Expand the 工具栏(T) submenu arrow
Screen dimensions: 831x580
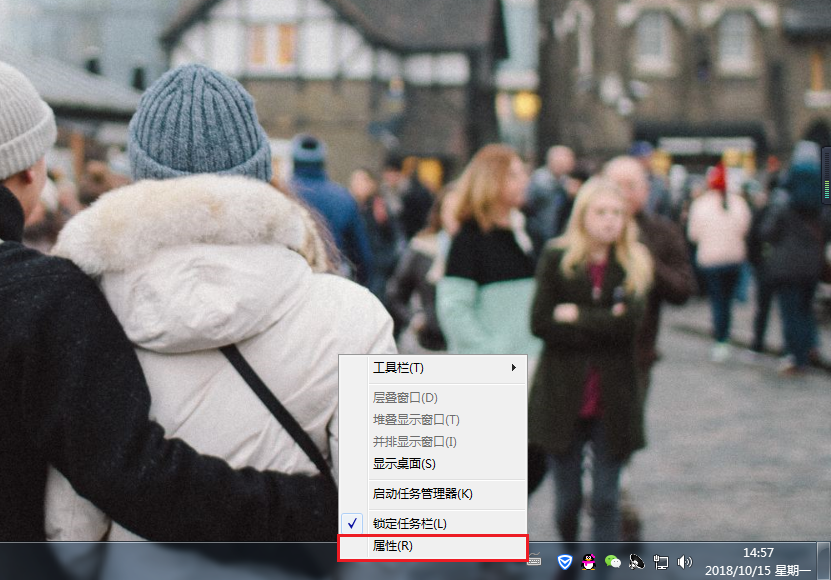[514, 368]
